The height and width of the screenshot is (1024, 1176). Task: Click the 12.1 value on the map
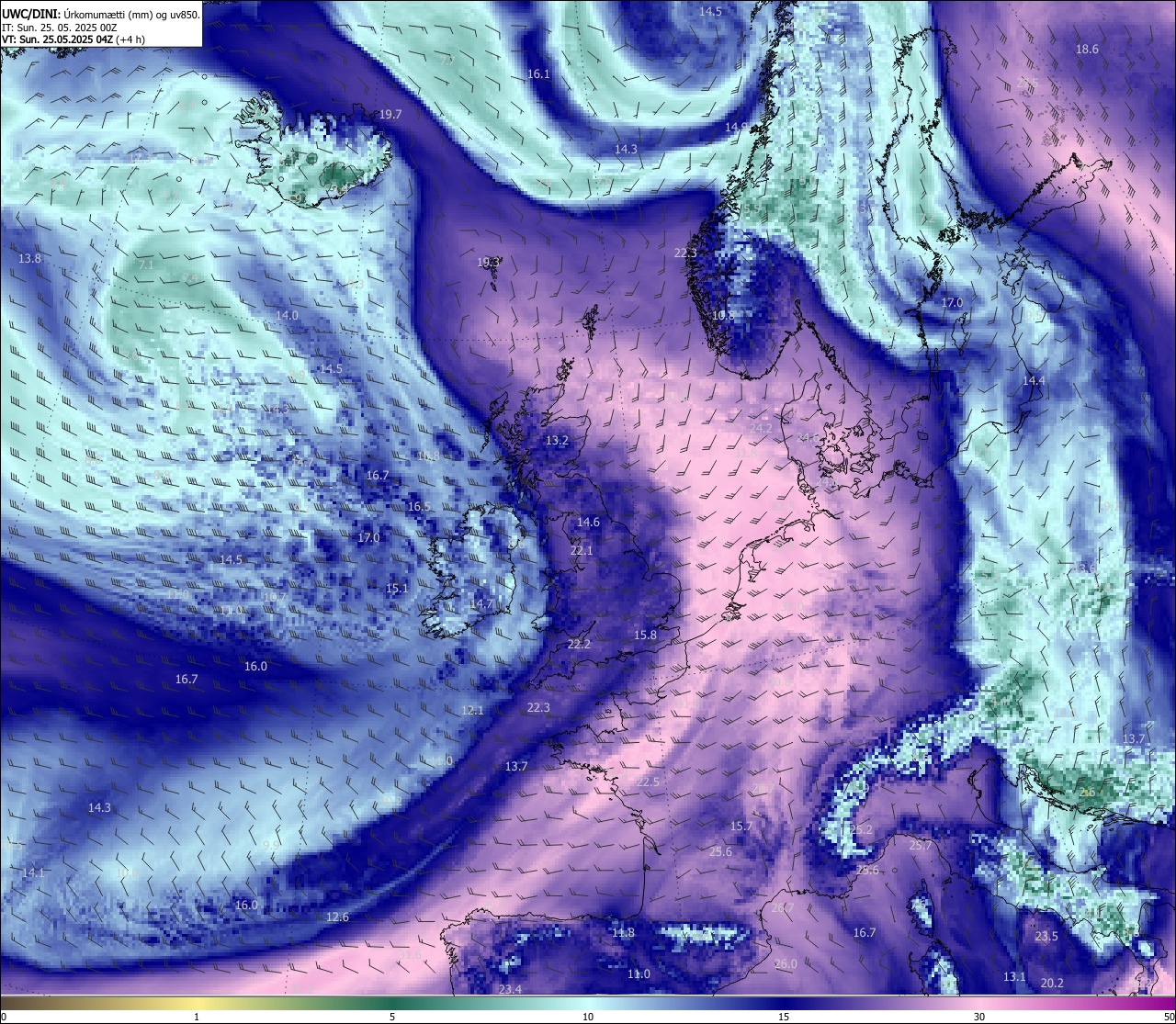coord(472,711)
